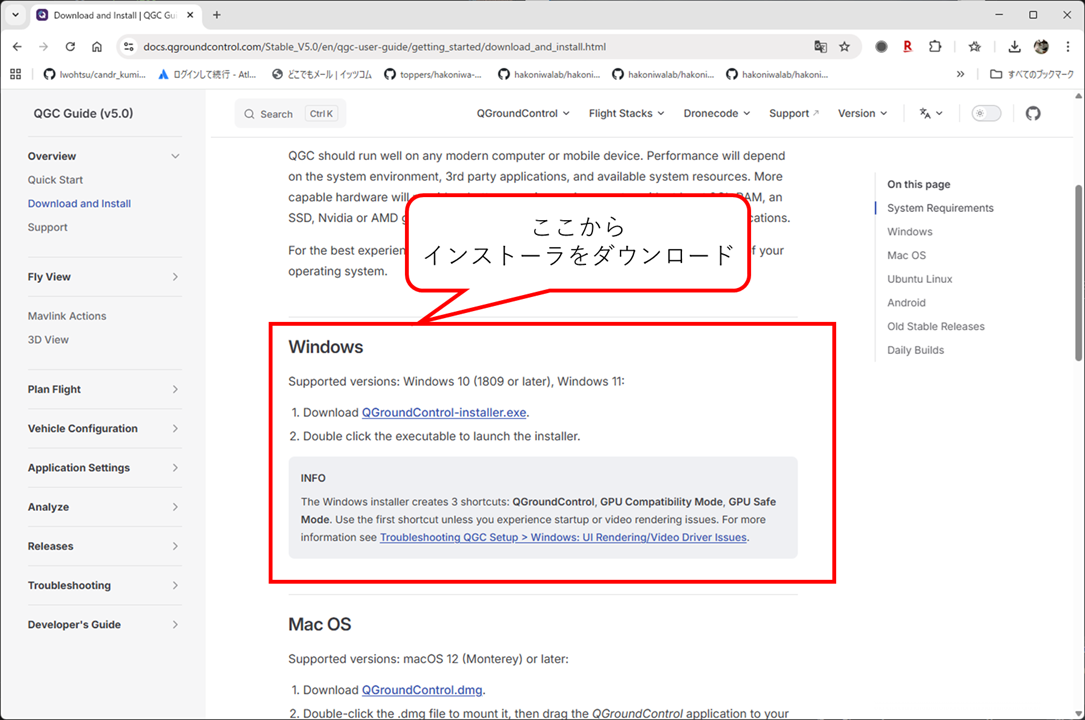
Task: Open the Support nav menu item
Action: click(794, 113)
